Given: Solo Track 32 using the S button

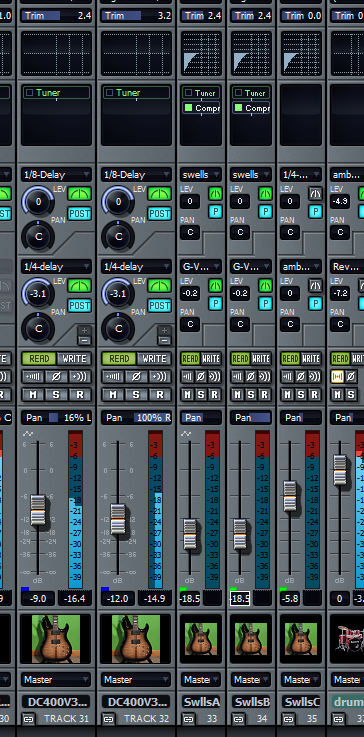Looking at the screenshot, I should pyautogui.click(x=136, y=394).
